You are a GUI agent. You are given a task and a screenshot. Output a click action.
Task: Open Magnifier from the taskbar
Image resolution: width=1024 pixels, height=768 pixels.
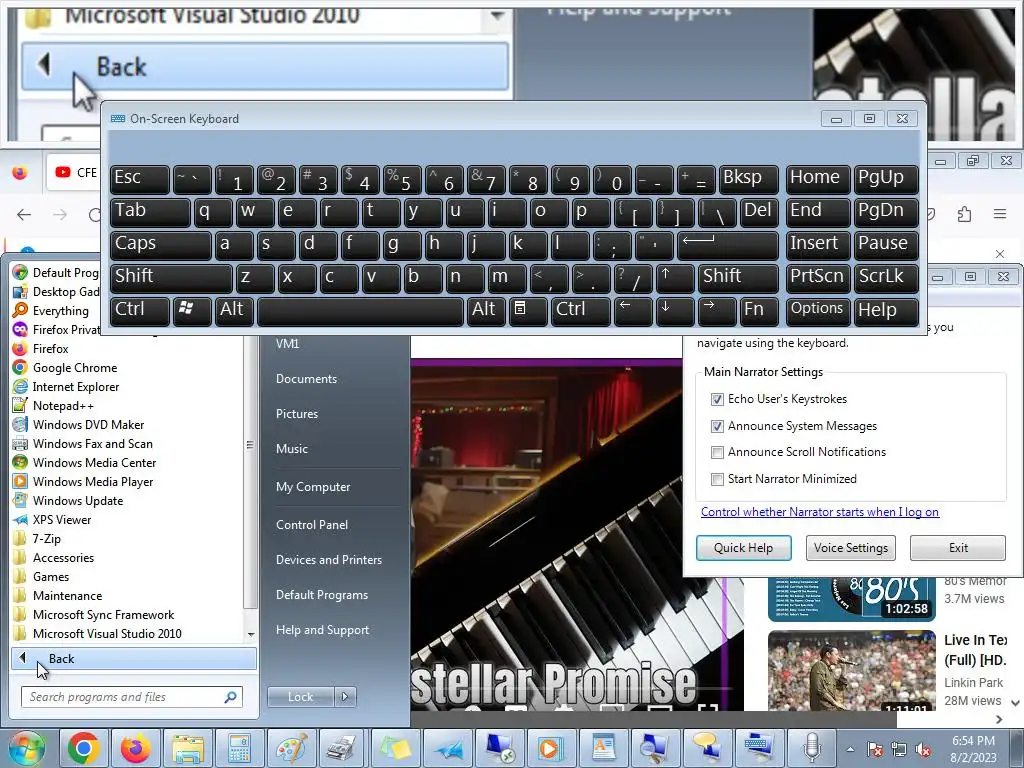pos(654,748)
